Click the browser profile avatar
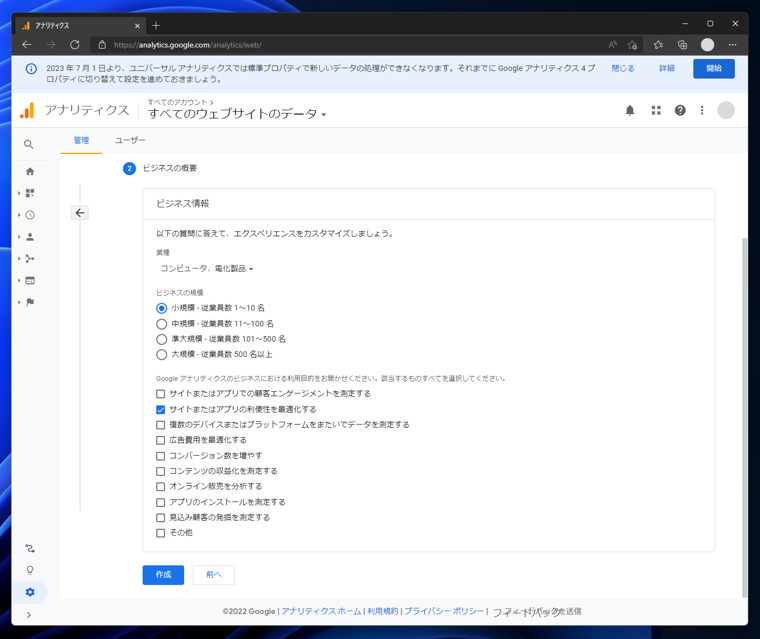The height and width of the screenshot is (639, 760). (707, 45)
